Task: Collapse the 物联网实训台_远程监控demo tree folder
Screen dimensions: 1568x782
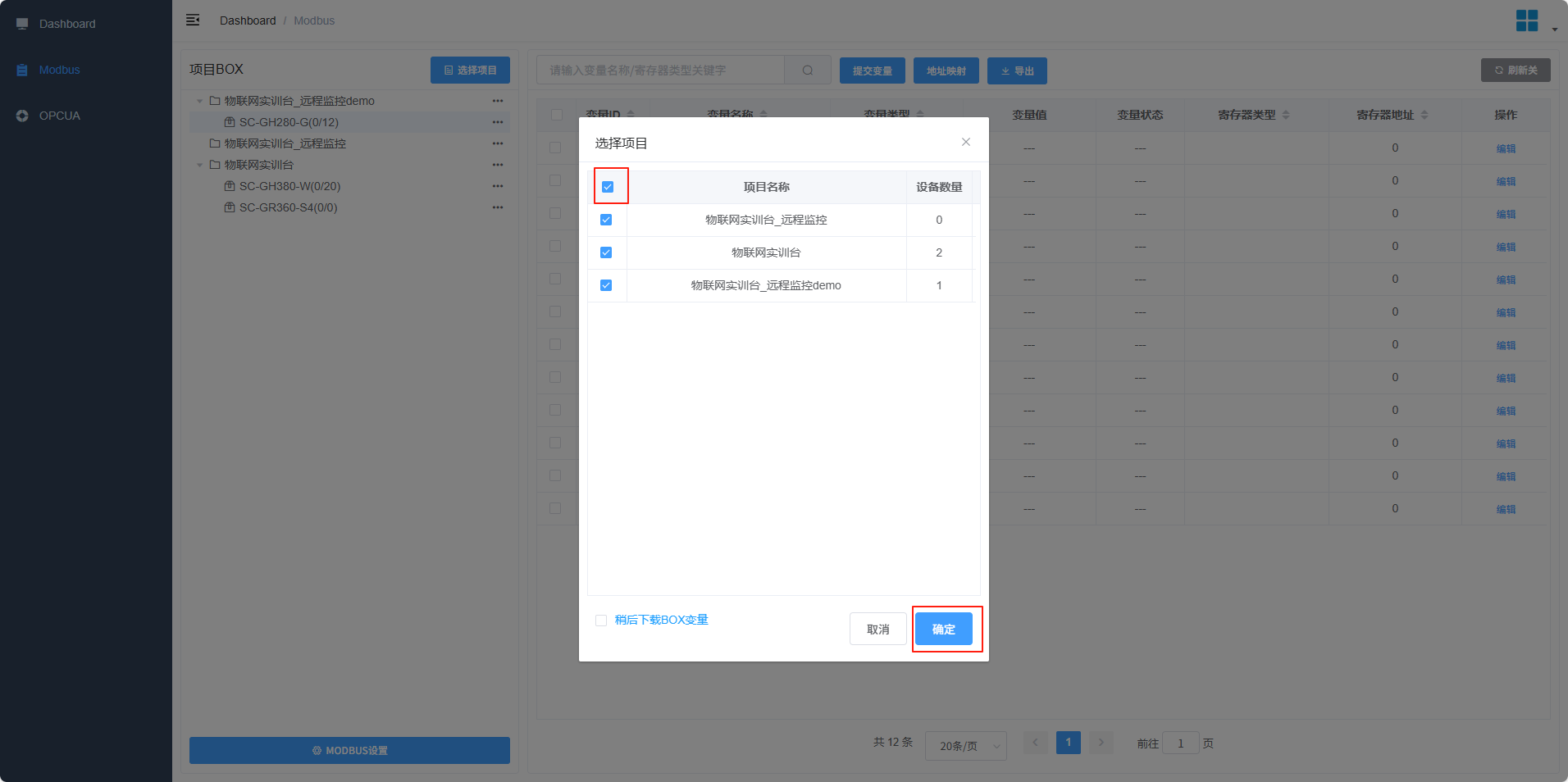Action: [x=199, y=101]
